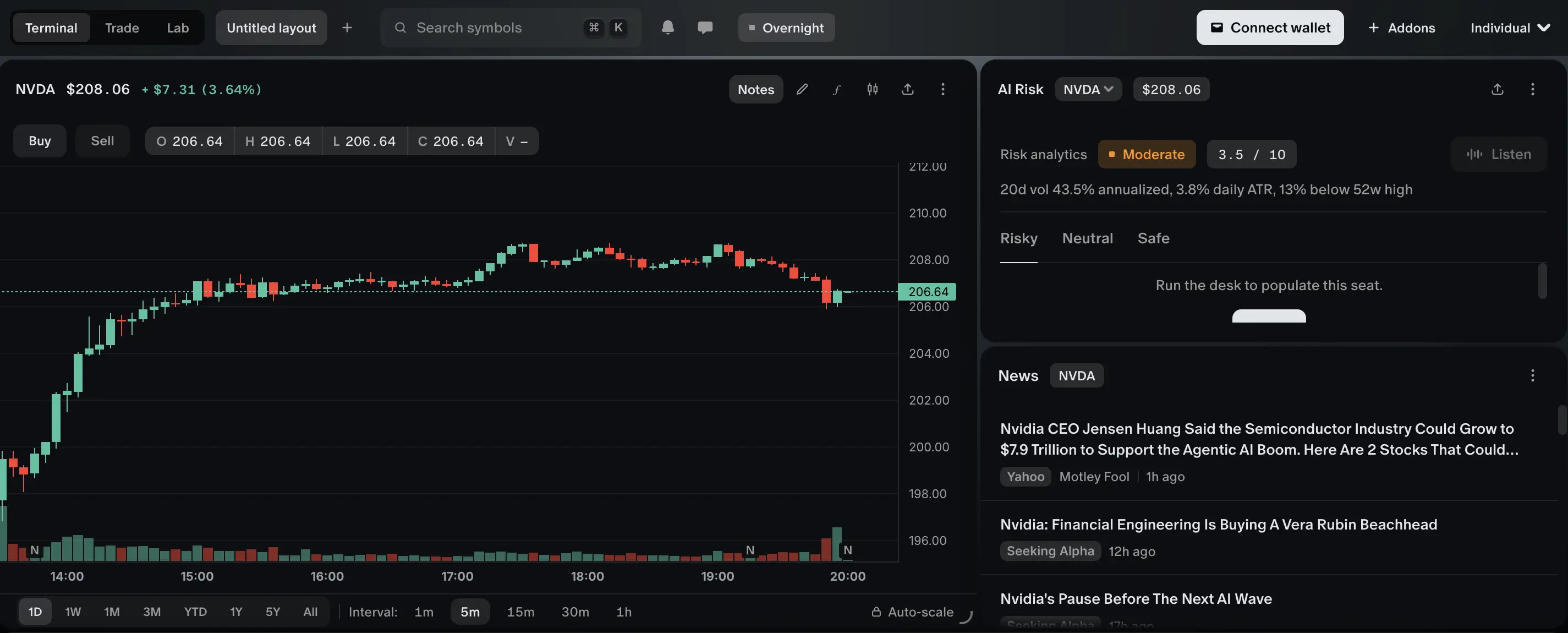Toggle the Overnight session indicator
The image size is (1568, 633).
(786, 28)
